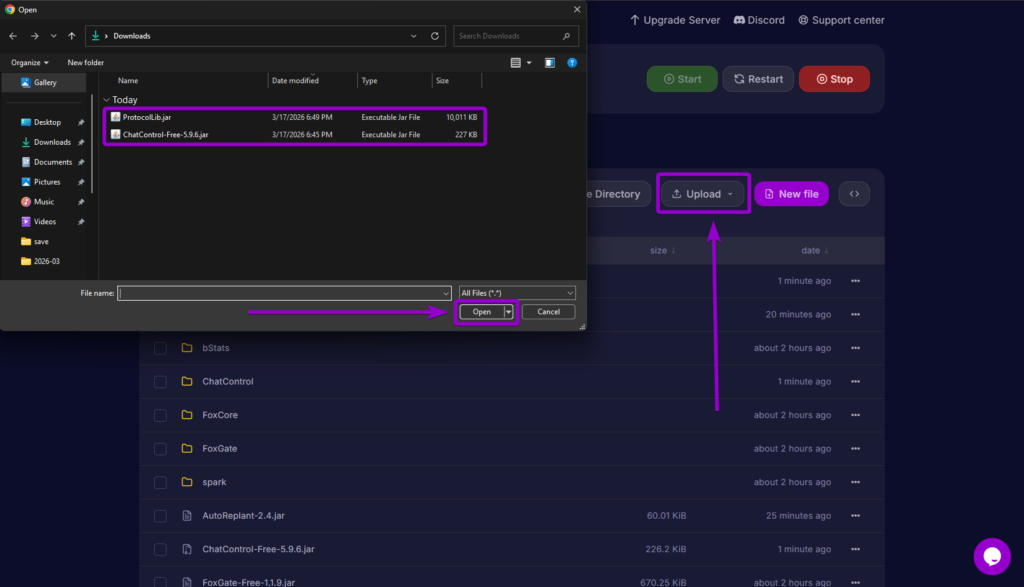This screenshot has width=1024, height=587.
Task: Click the navigate up arrow in the dialog
Action: 70,35
